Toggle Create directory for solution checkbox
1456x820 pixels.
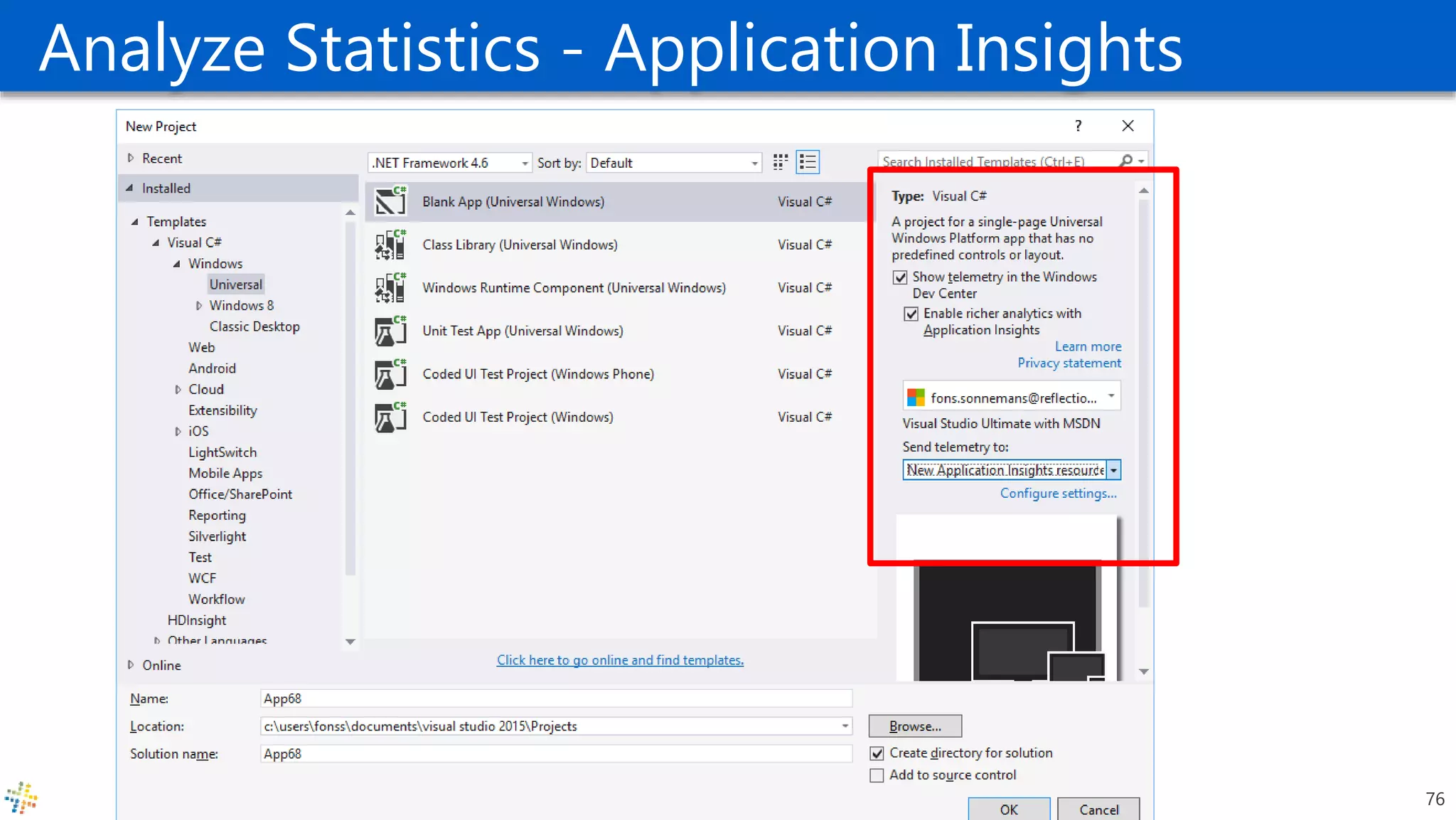point(877,753)
